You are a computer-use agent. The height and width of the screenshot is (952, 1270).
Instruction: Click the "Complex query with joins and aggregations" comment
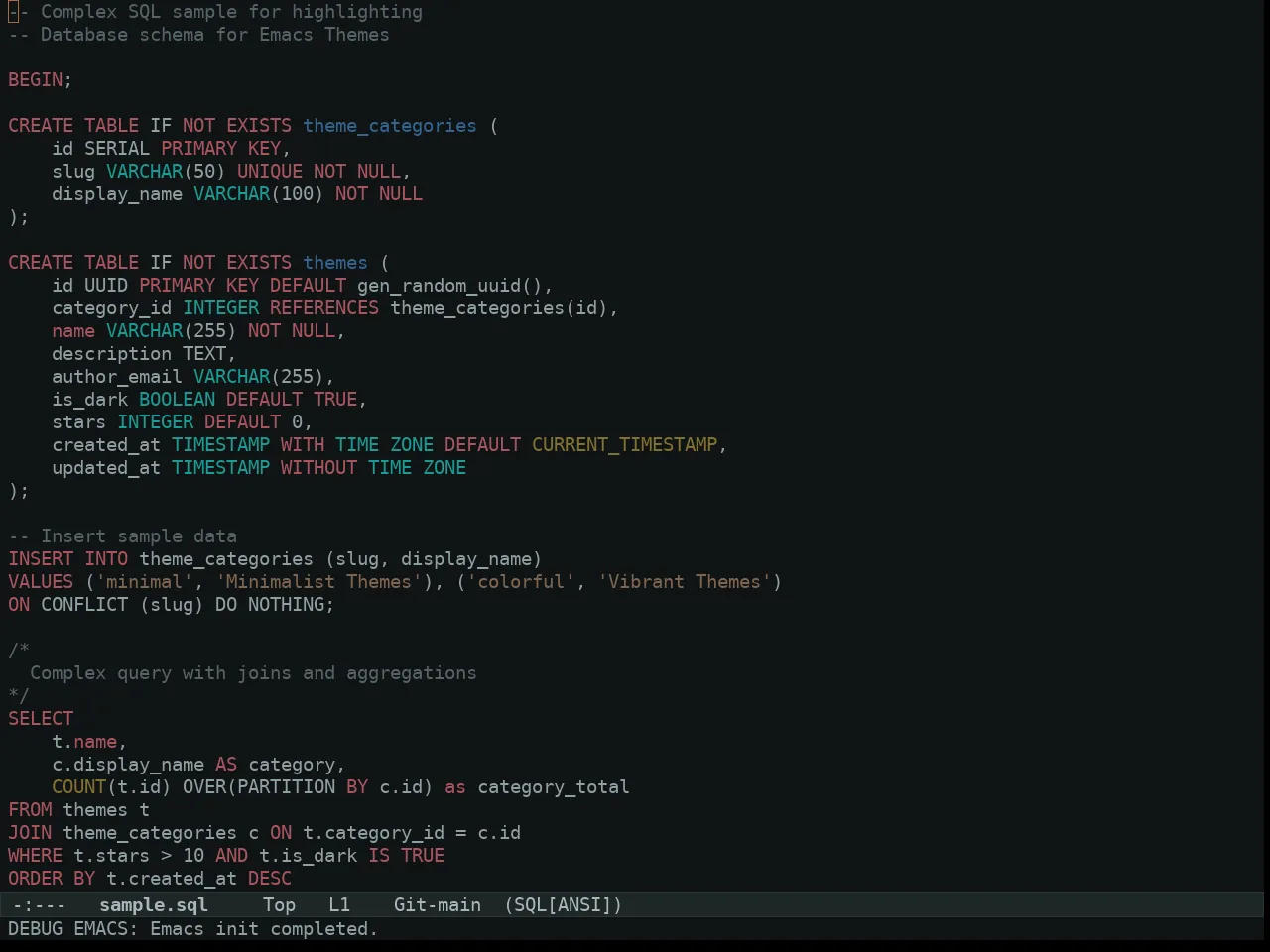(253, 673)
